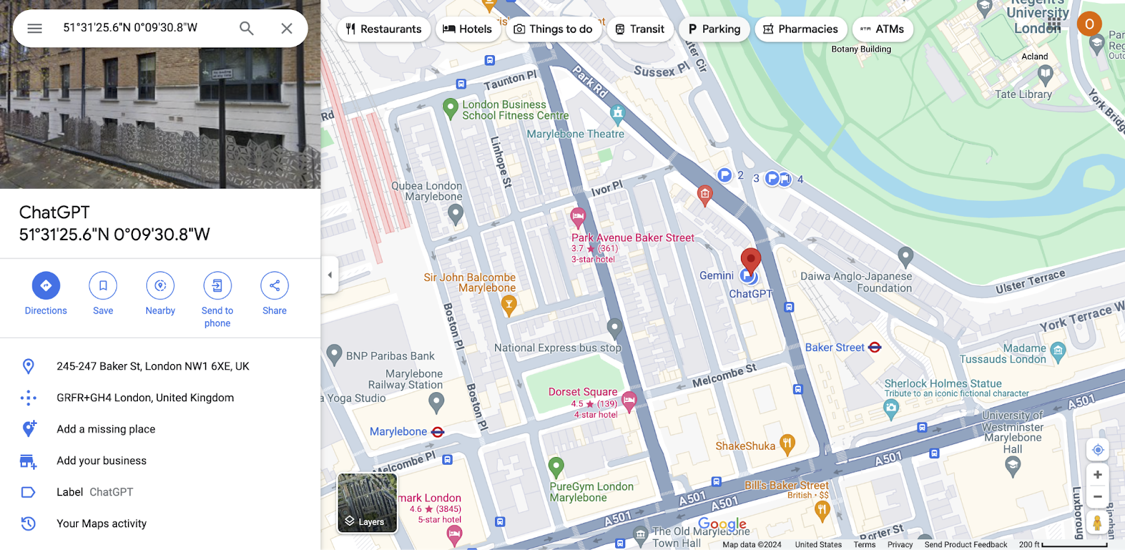
Task: Click the Qubea London Marylebone pin
Action: [455, 213]
